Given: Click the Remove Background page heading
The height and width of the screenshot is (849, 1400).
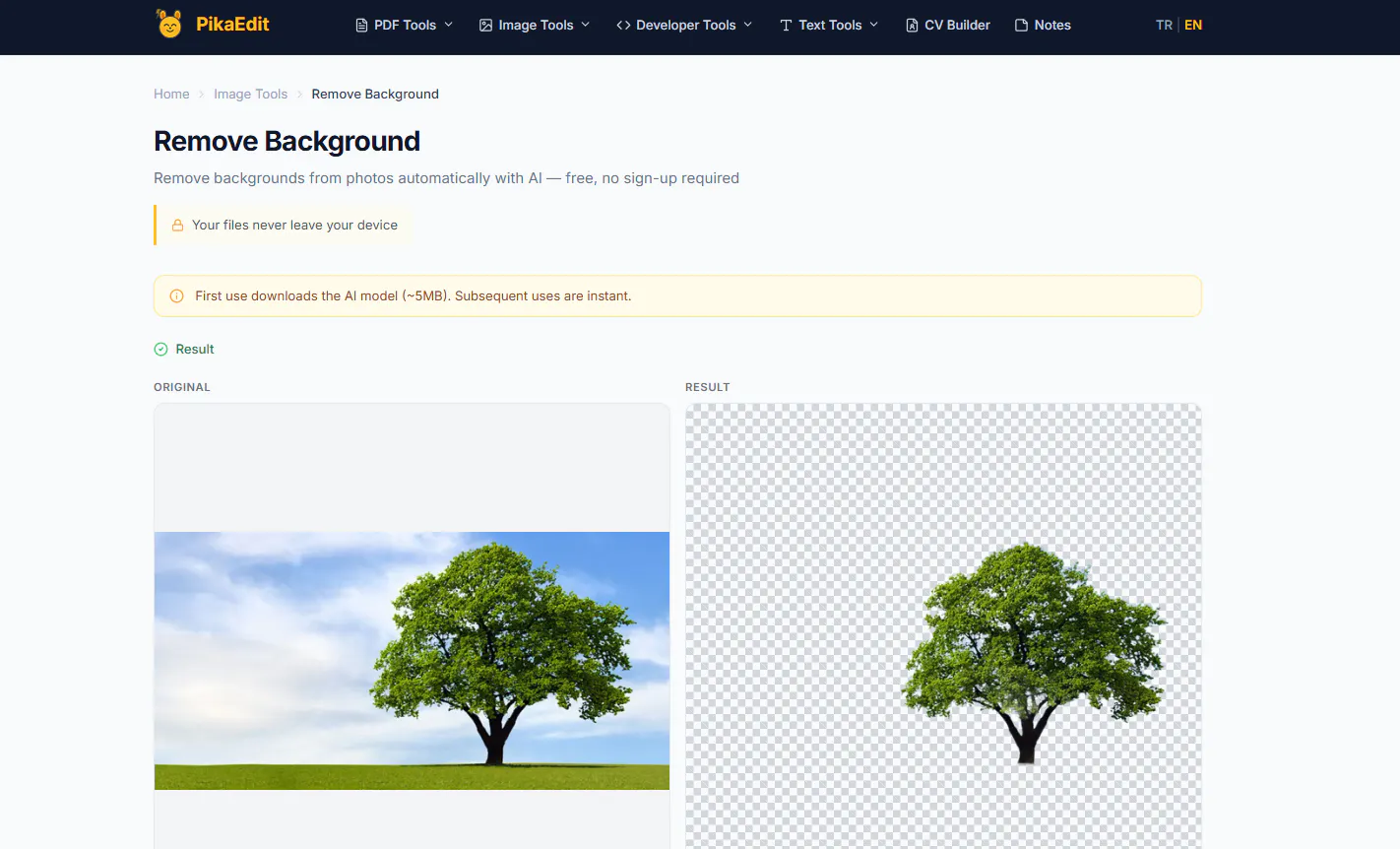Looking at the screenshot, I should [x=286, y=142].
